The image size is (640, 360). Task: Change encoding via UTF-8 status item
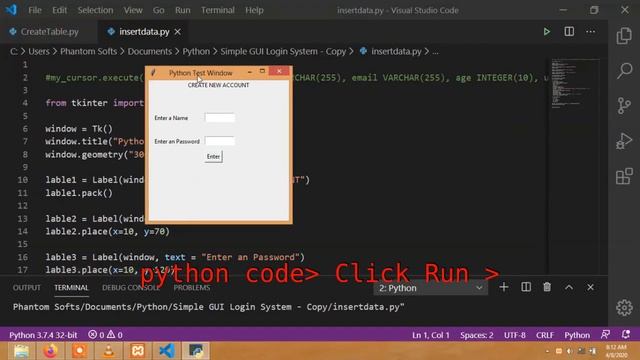(514, 335)
